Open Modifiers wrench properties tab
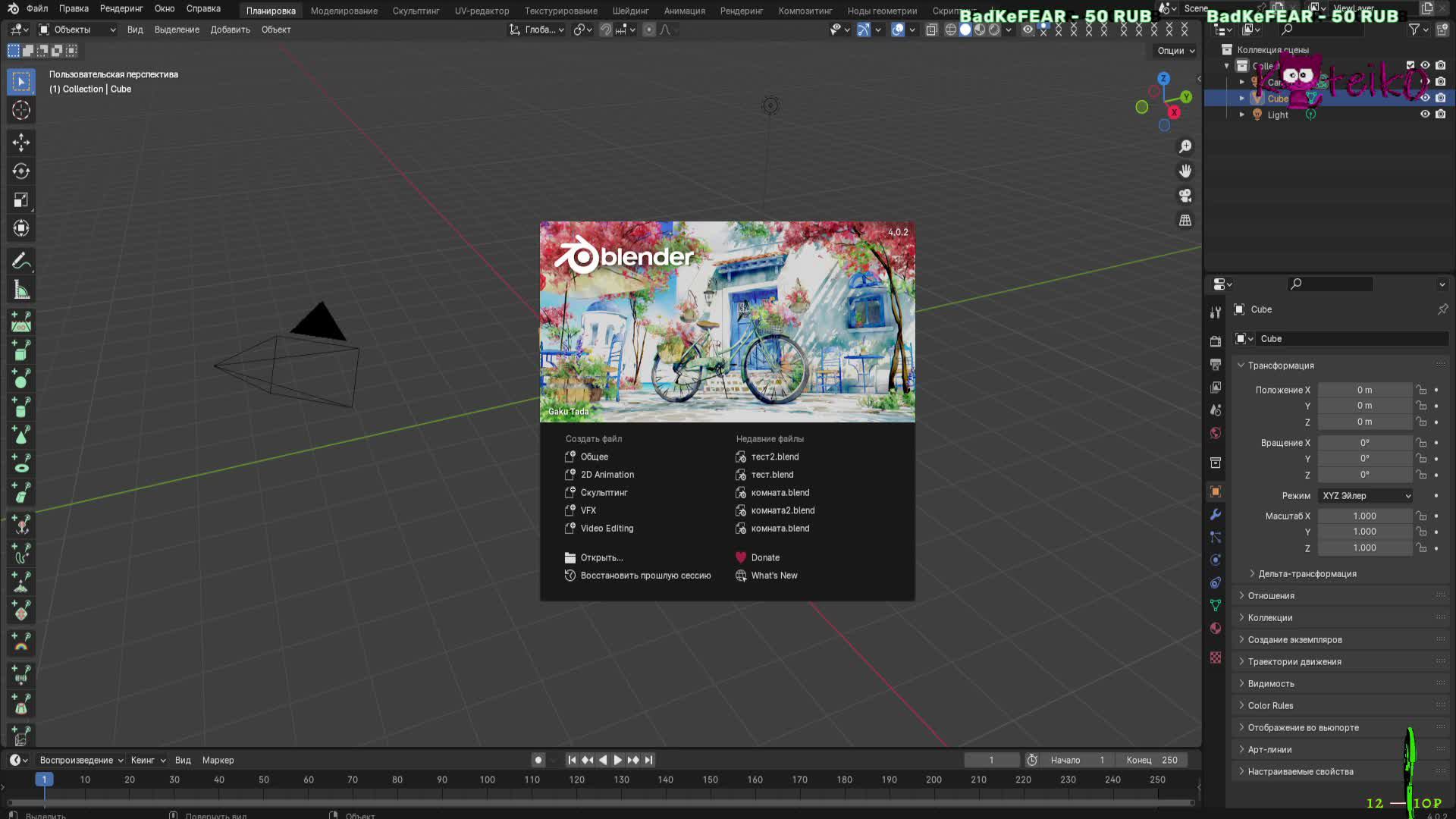The image size is (1456, 819). click(1216, 515)
